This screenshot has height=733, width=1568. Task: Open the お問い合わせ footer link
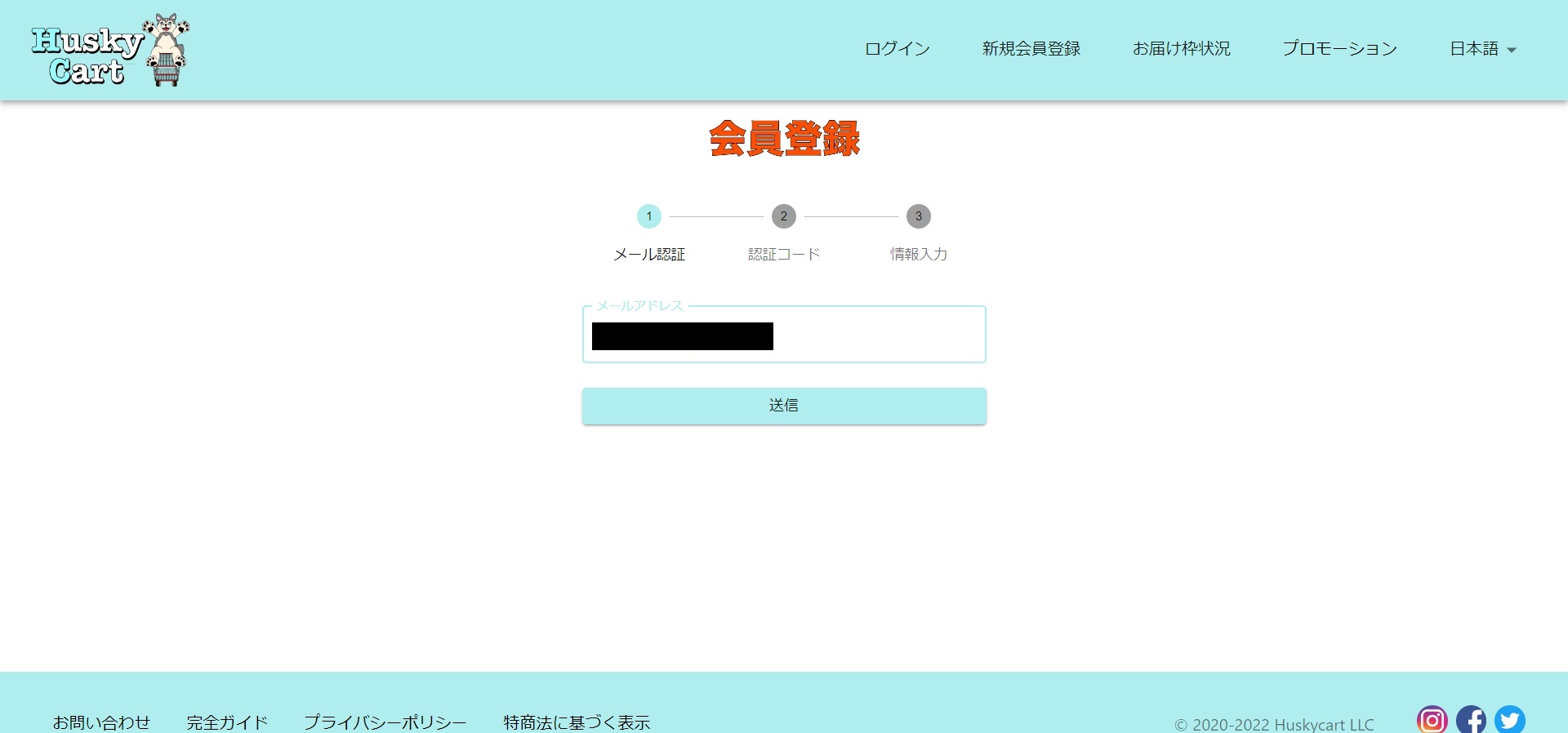click(x=101, y=722)
